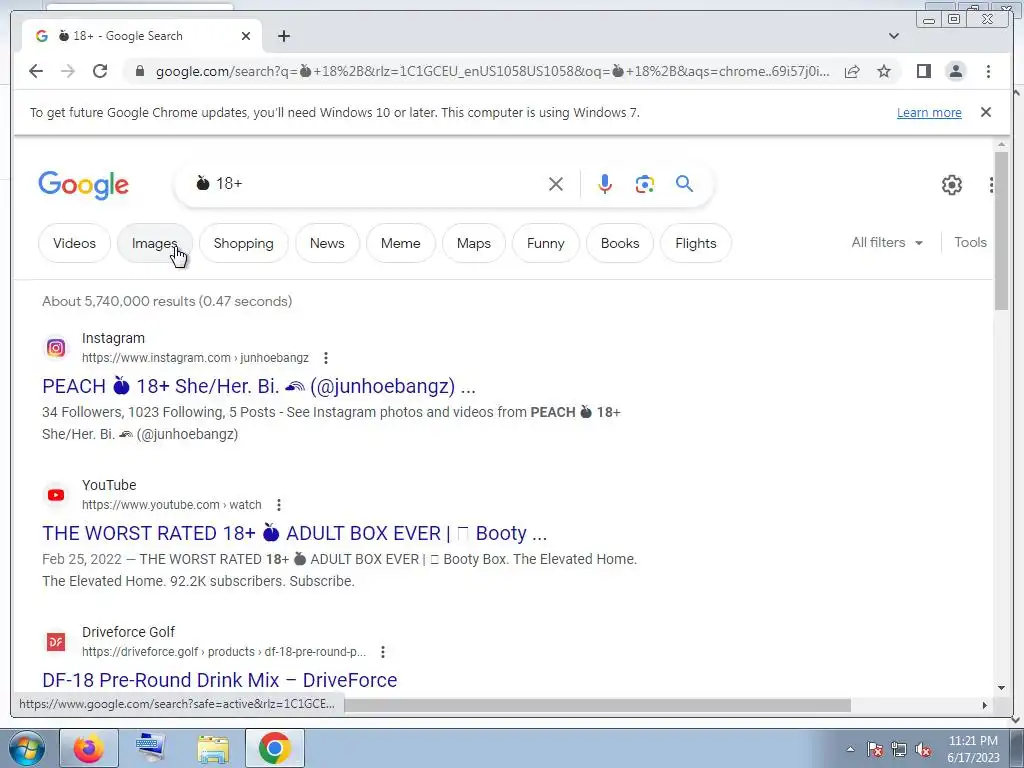Expand the tab search chevron
Image resolution: width=1024 pixels, height=768 pixels.
tap(894, 36)
